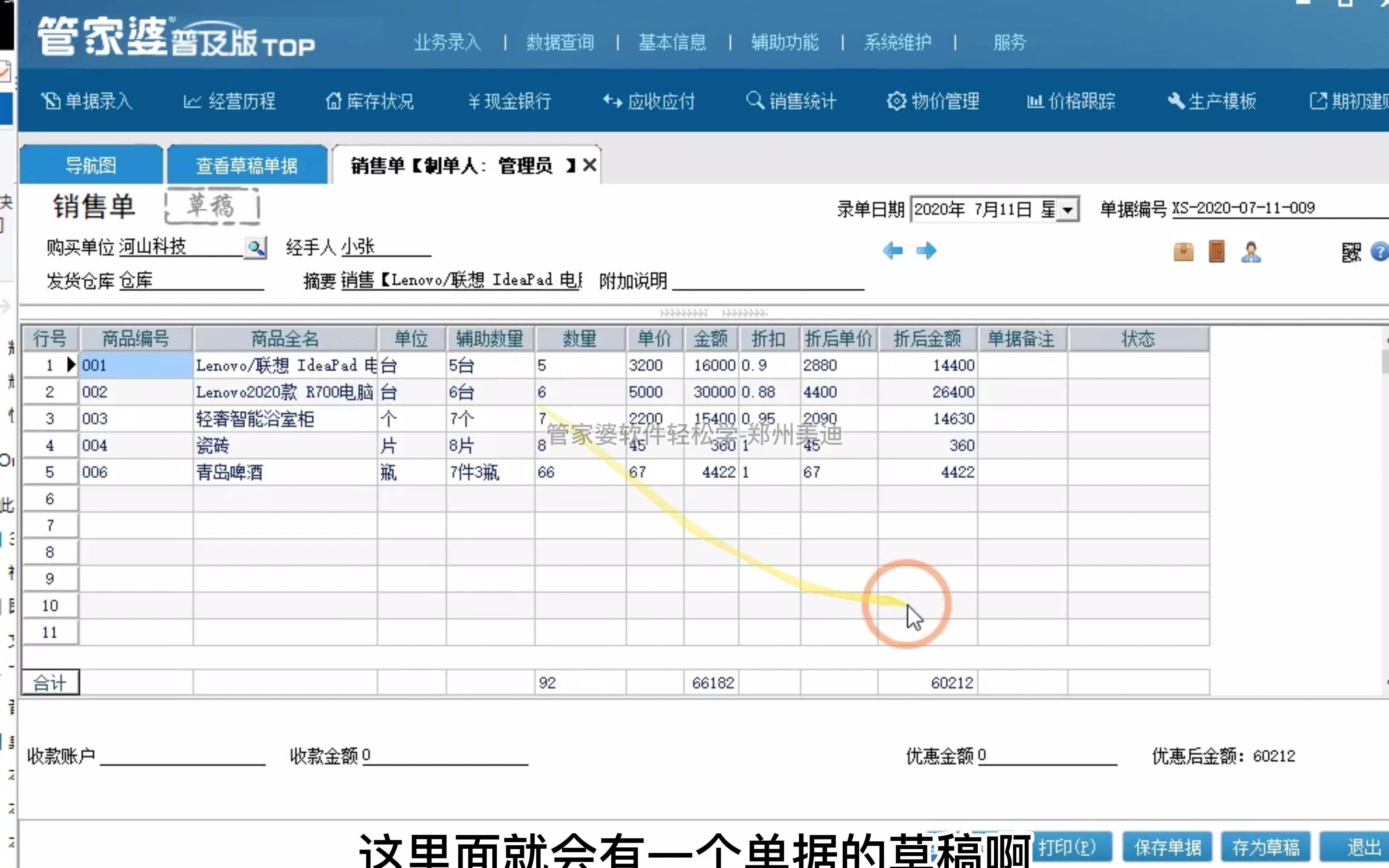This screenshot has height=868, width=1389.
Task: Open the 录单日期 date dropdown
Action: coord(1068,210)
